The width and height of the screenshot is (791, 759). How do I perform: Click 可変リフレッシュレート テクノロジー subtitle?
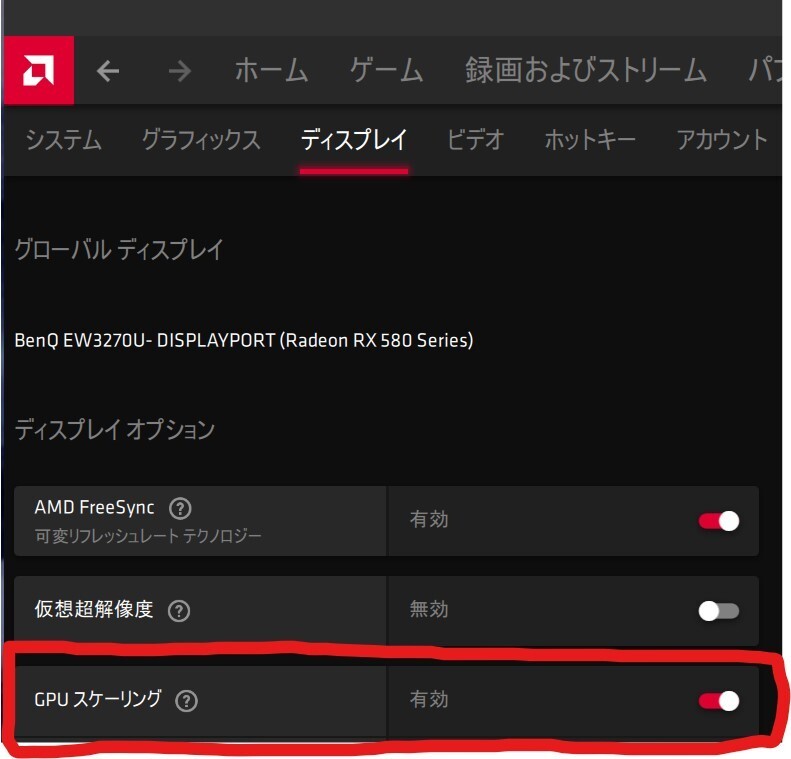[x=148, y=536]
